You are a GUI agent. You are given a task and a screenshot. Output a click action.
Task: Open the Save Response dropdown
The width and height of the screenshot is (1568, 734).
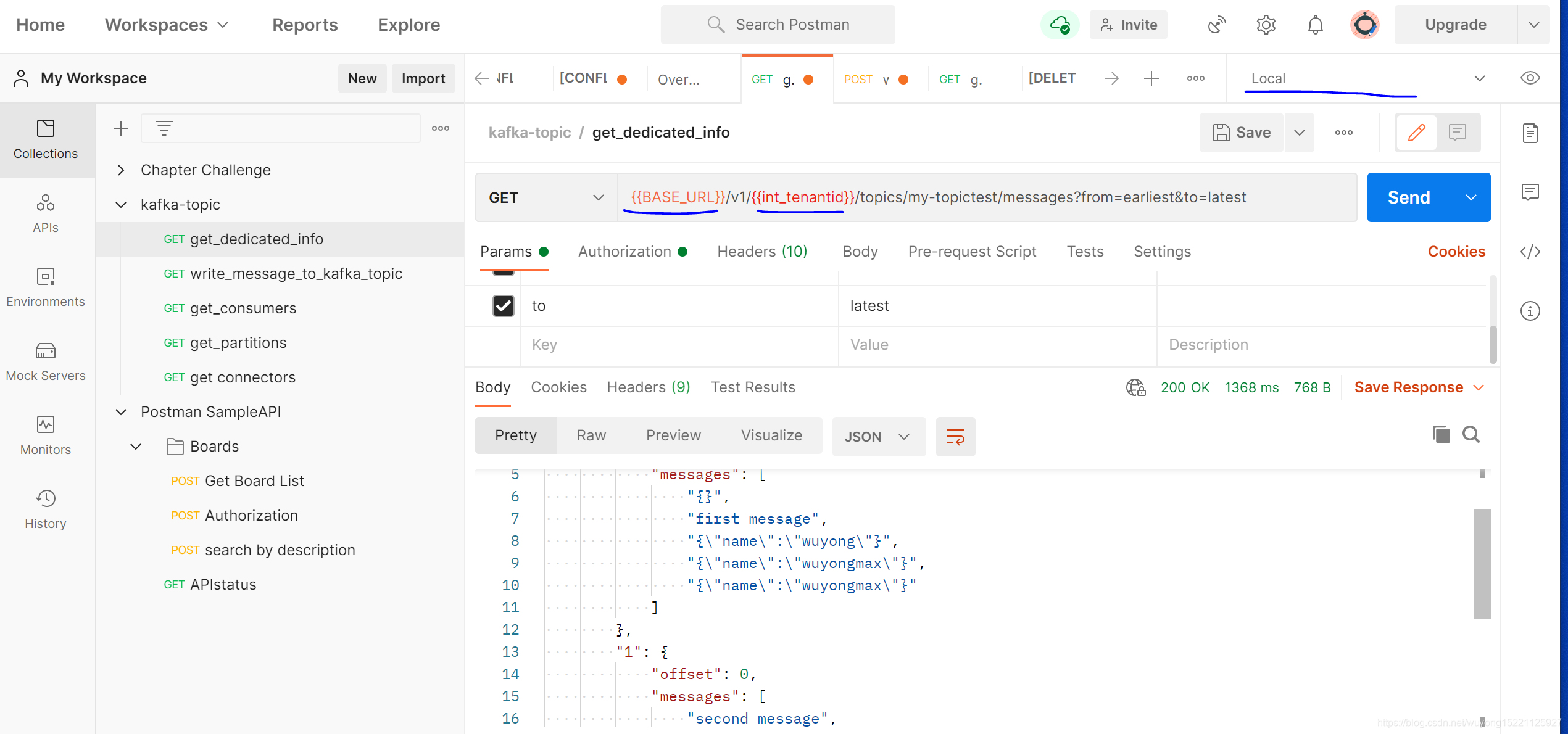tap(1419, 387)
